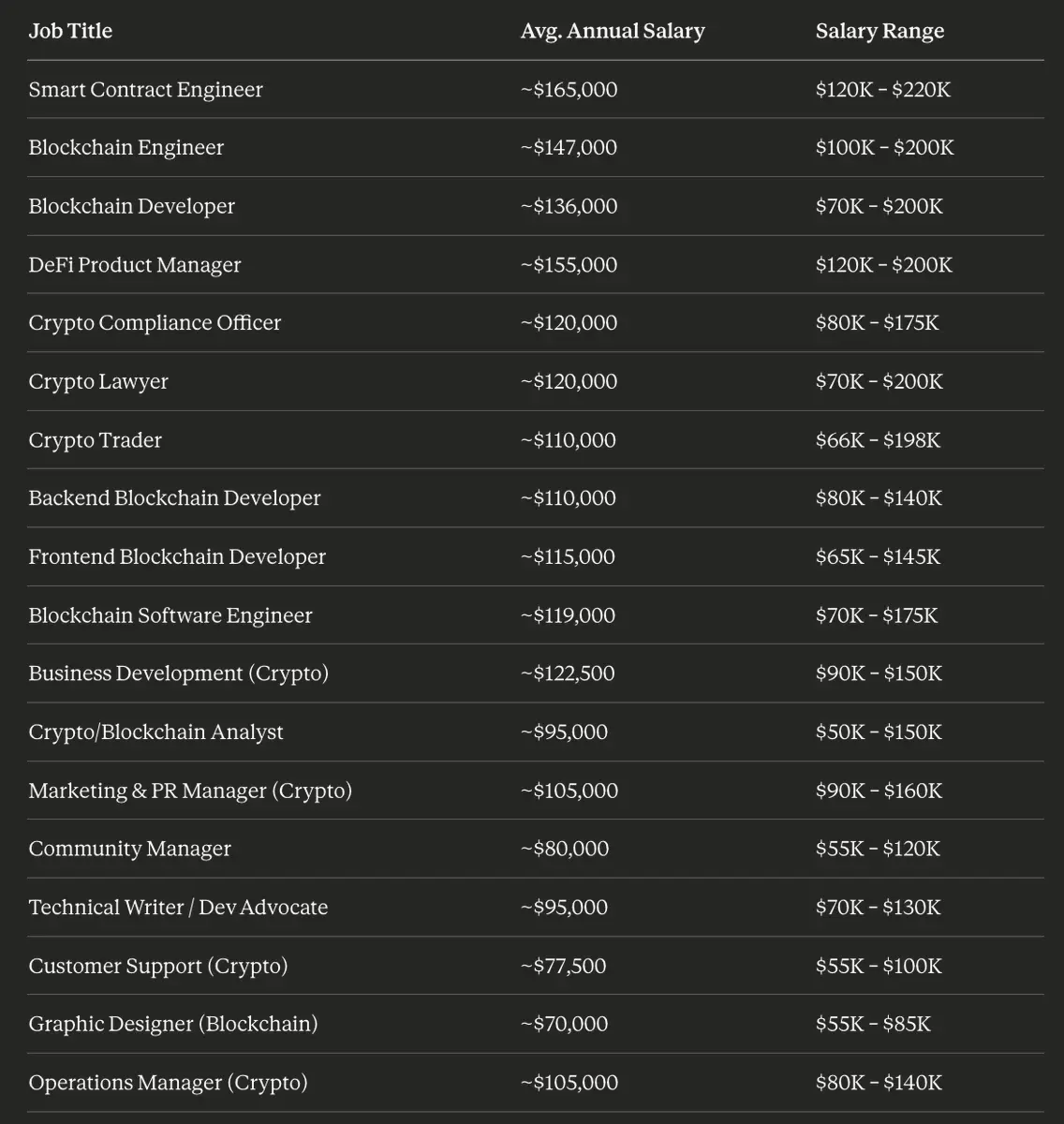The height and width of the screenshot is (1124, 1064).
Task: Click the Community Manager job title
Action: point(129,850)
